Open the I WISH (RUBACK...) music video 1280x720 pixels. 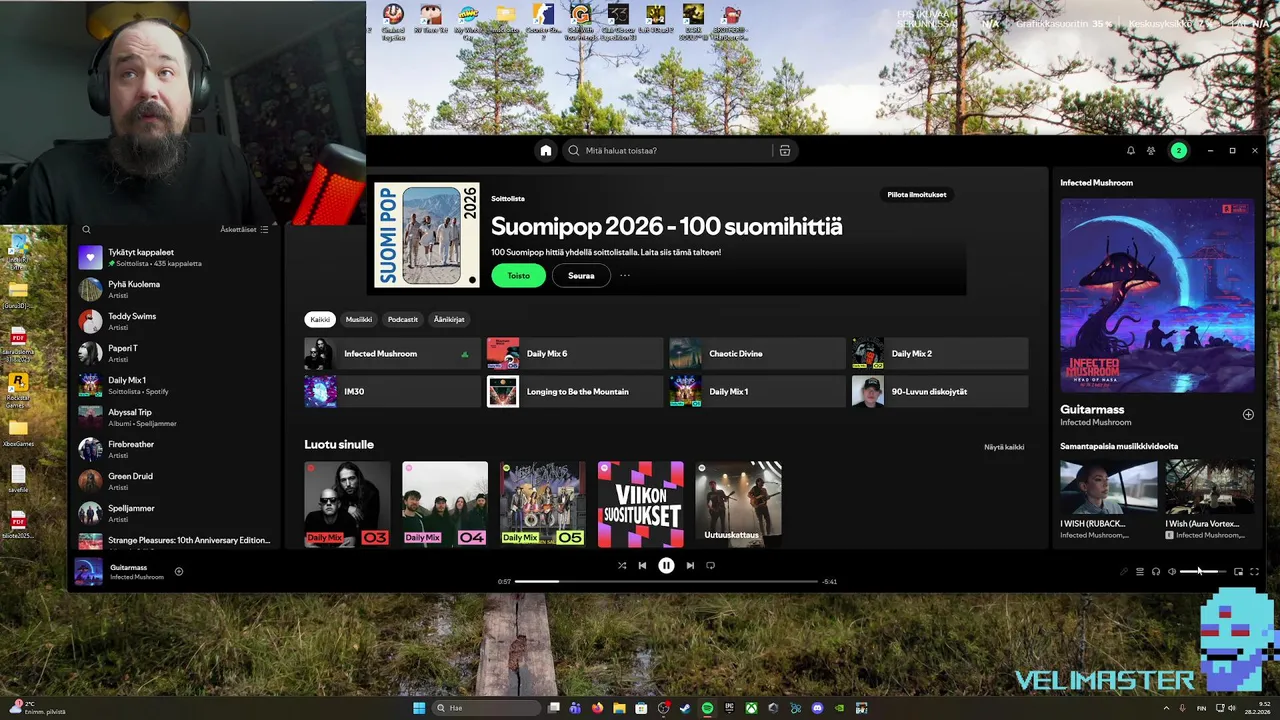1108,500
